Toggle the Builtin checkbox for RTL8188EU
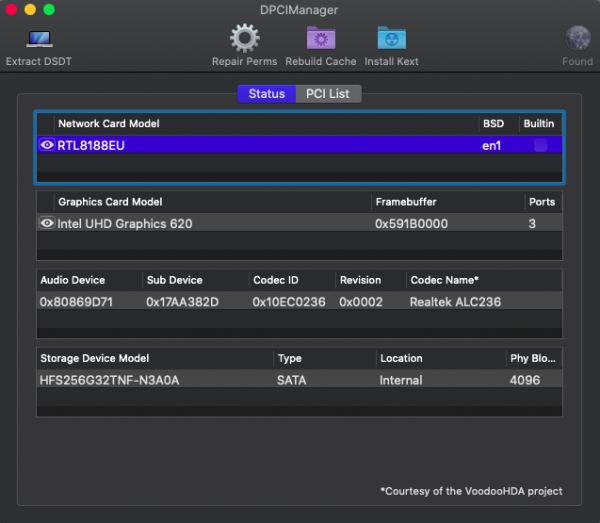This screenshot has width=600, height=523. coord(540,145)
